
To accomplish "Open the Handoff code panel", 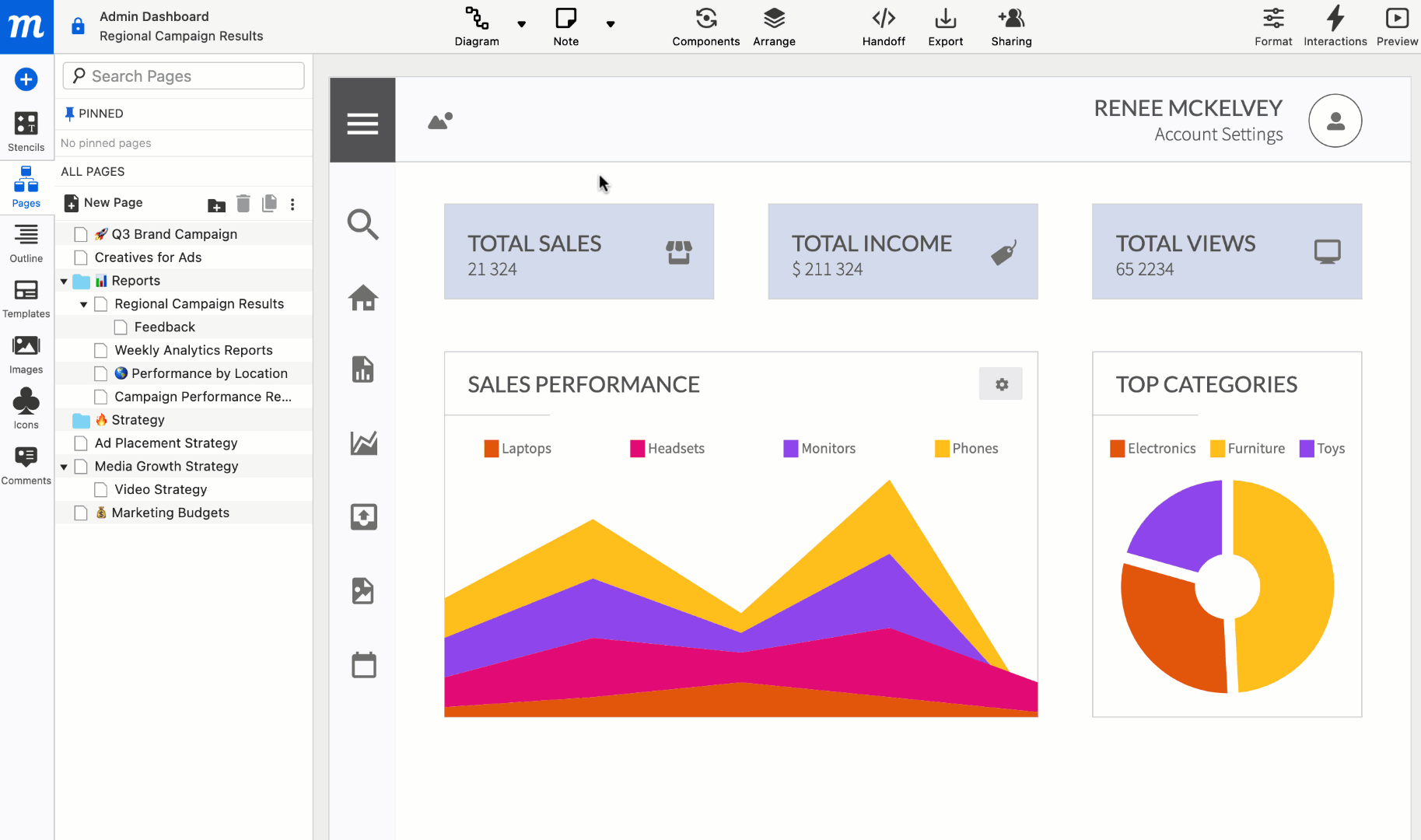I will 883,26.
